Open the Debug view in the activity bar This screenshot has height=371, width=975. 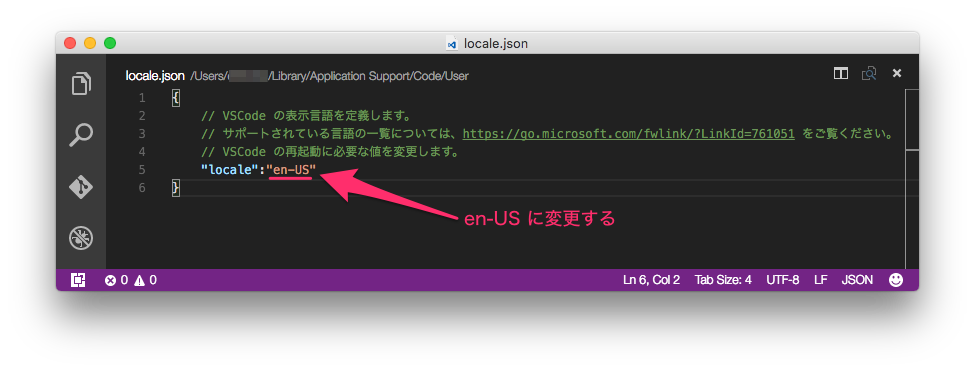pos(81,237)
